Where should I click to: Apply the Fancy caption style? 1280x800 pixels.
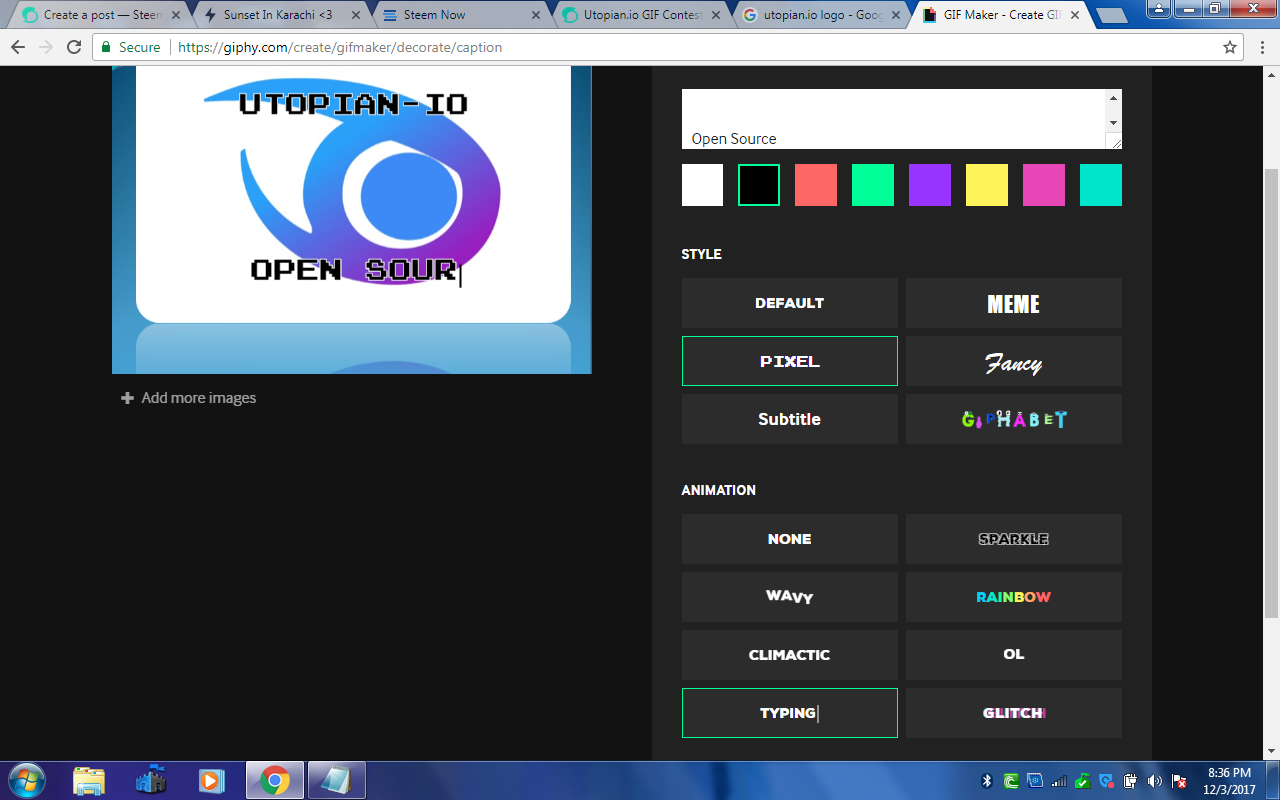pyautogui.click(x=1014, y=361)
